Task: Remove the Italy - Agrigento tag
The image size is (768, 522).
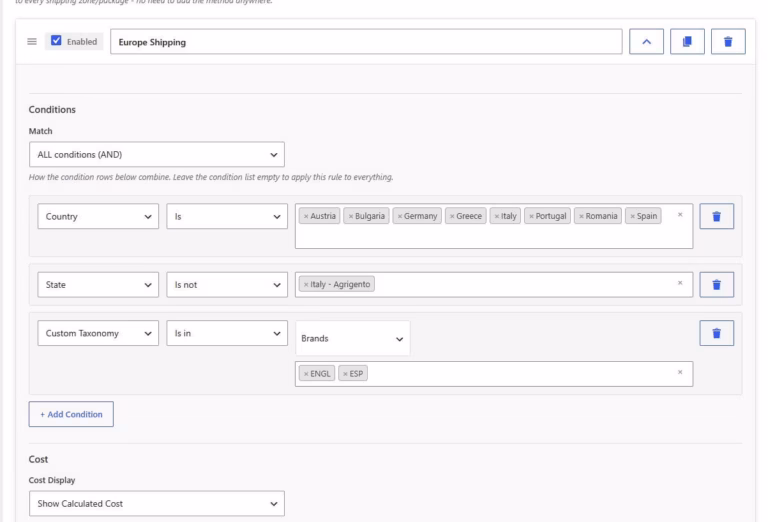Action: tap(306, 284)
